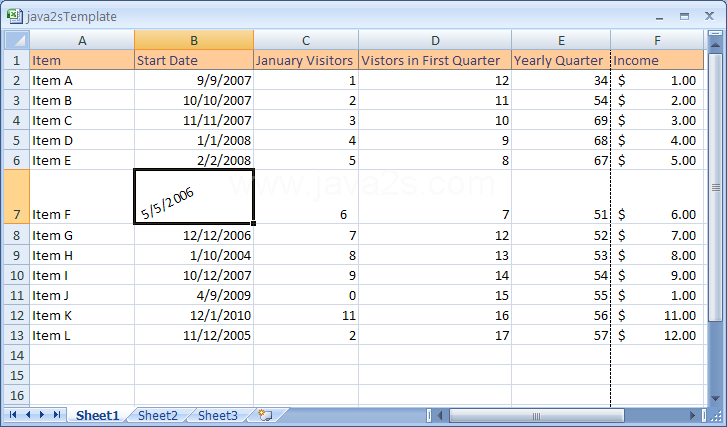Select column D header
727x427 pixels.
(x=435, y=40)
